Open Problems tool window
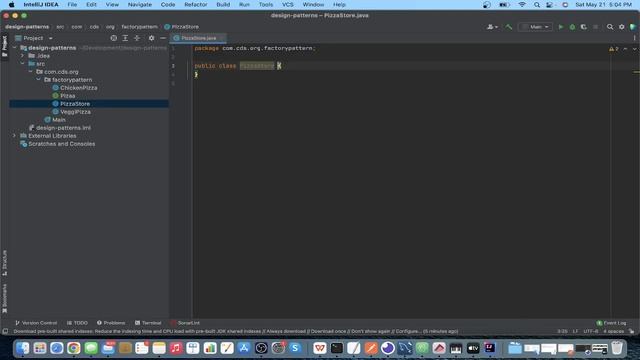Screen dimensions: 640x360 (x=111, y=323)
